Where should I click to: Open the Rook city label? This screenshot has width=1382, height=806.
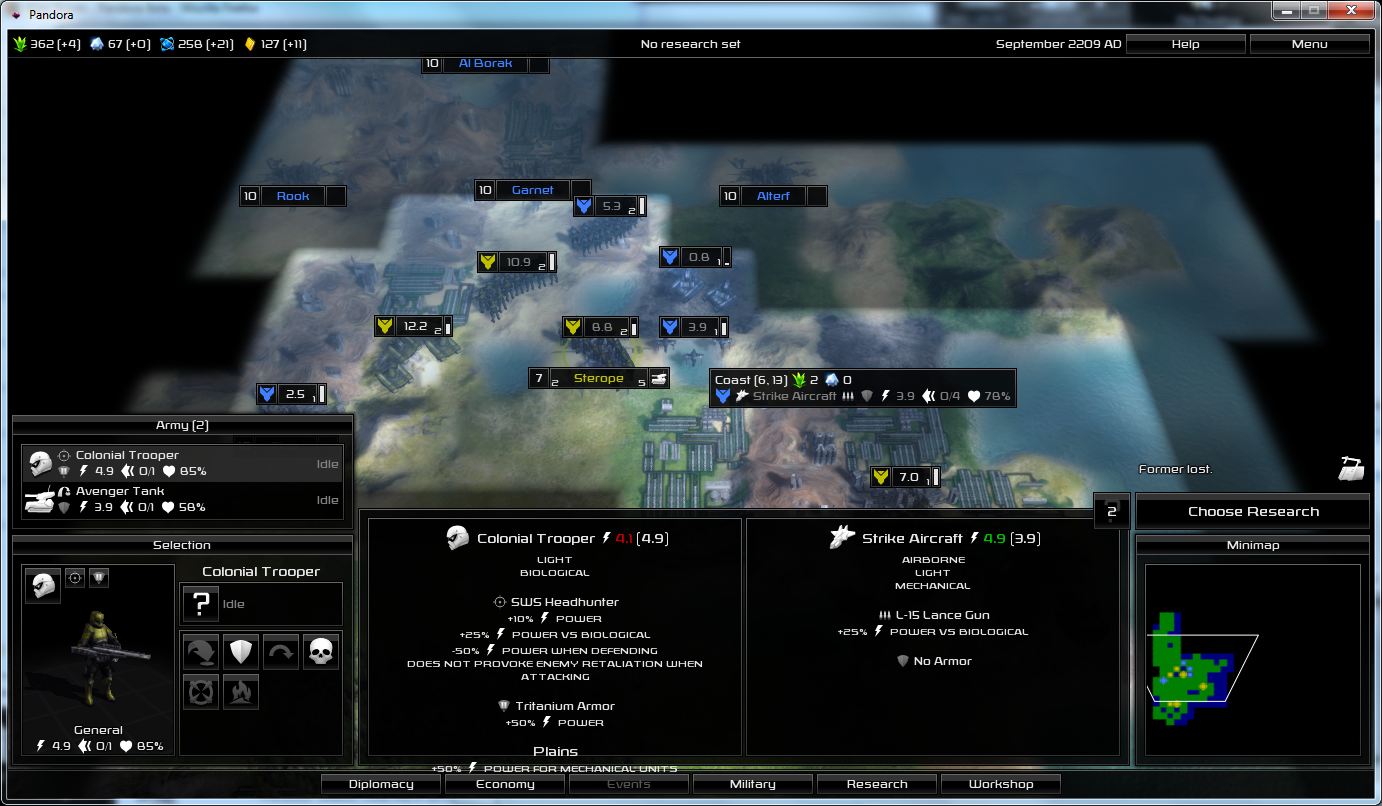tap(293, 196)
